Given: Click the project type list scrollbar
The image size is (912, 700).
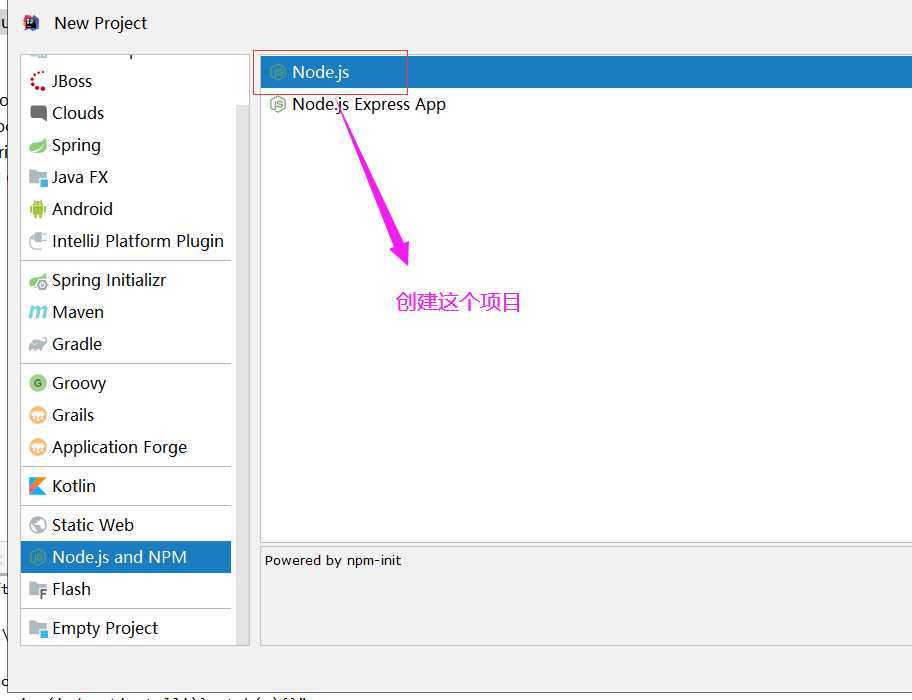Looking at the screenshot, I should pos(243,375).
